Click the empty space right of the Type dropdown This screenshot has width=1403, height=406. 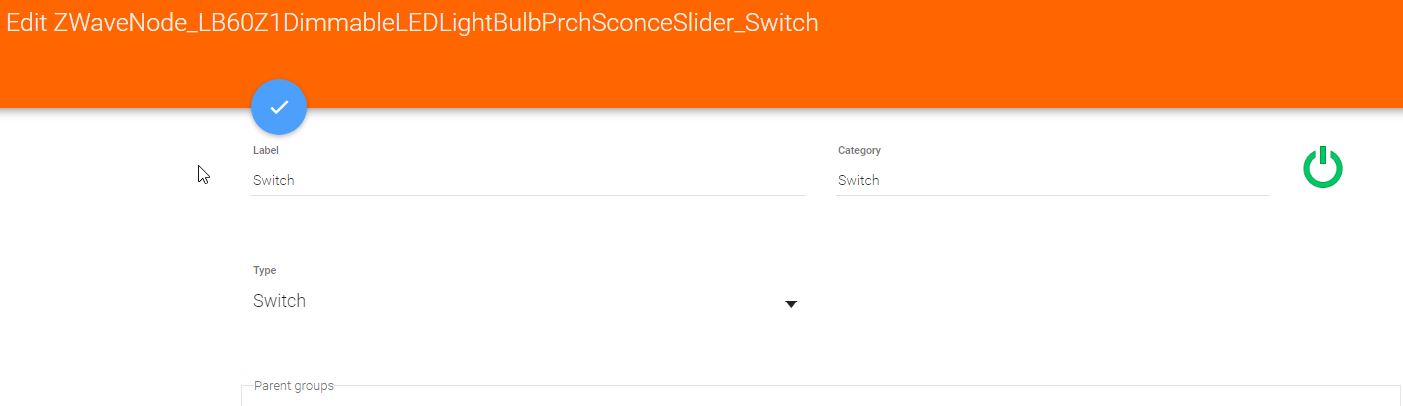pyautogui.click(x=1050, y=300)
